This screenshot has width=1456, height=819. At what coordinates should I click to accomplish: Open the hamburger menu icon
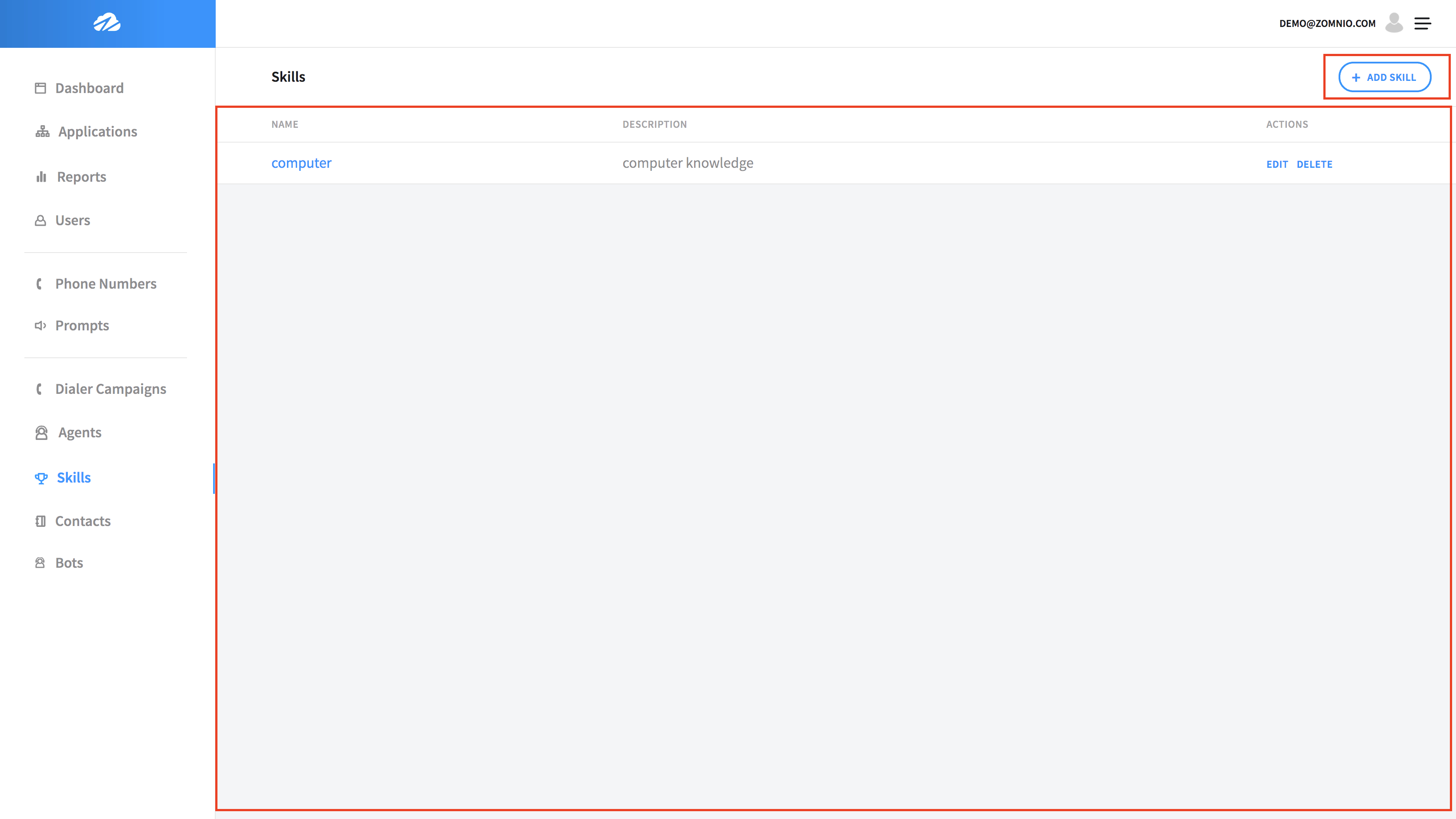click(1423, 23)
